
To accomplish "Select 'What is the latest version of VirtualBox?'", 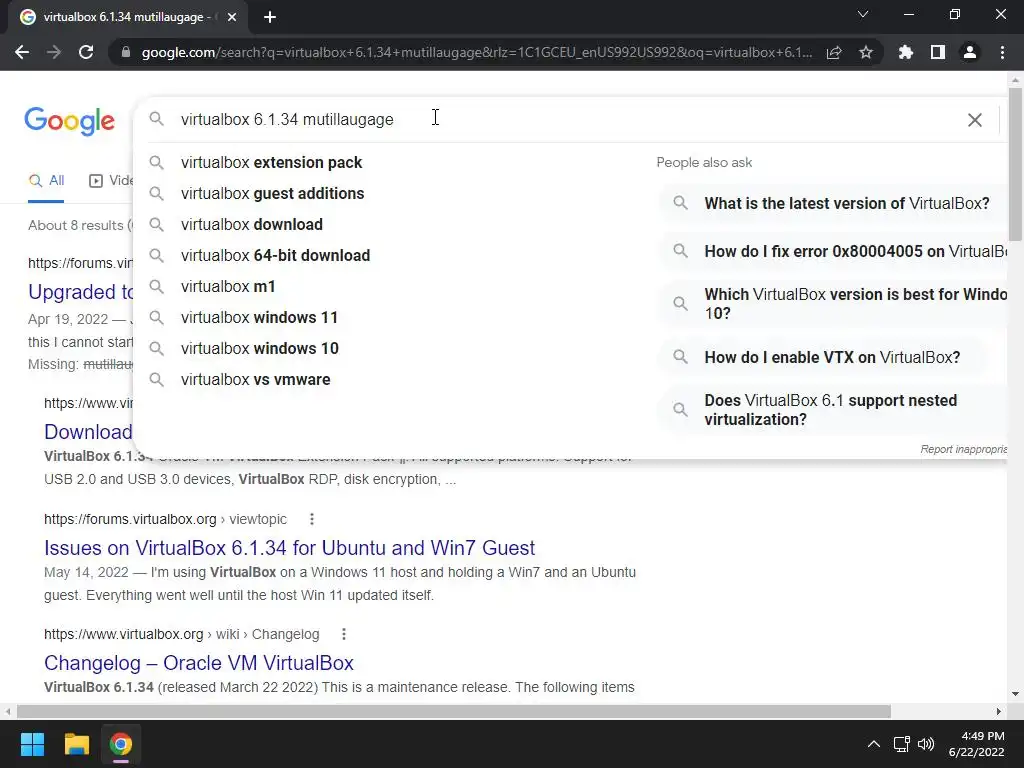I will (833, 203).
